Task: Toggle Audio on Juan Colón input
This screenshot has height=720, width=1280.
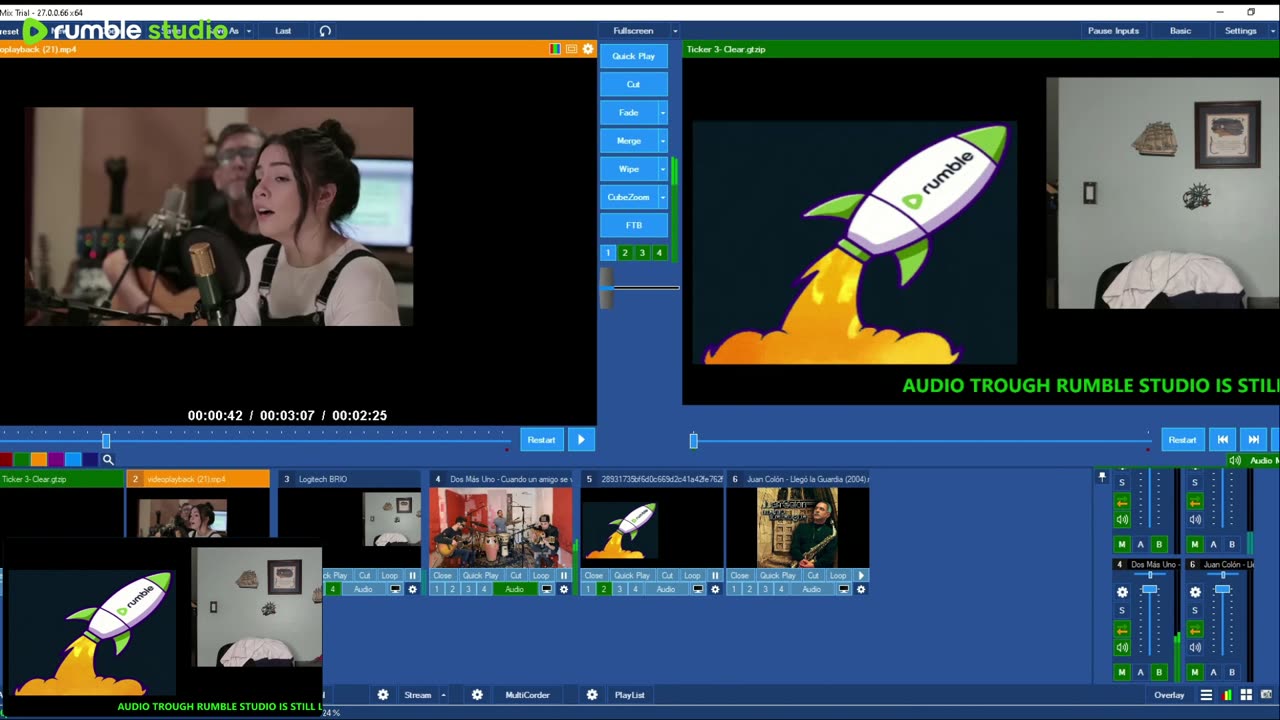Action: 812,590
